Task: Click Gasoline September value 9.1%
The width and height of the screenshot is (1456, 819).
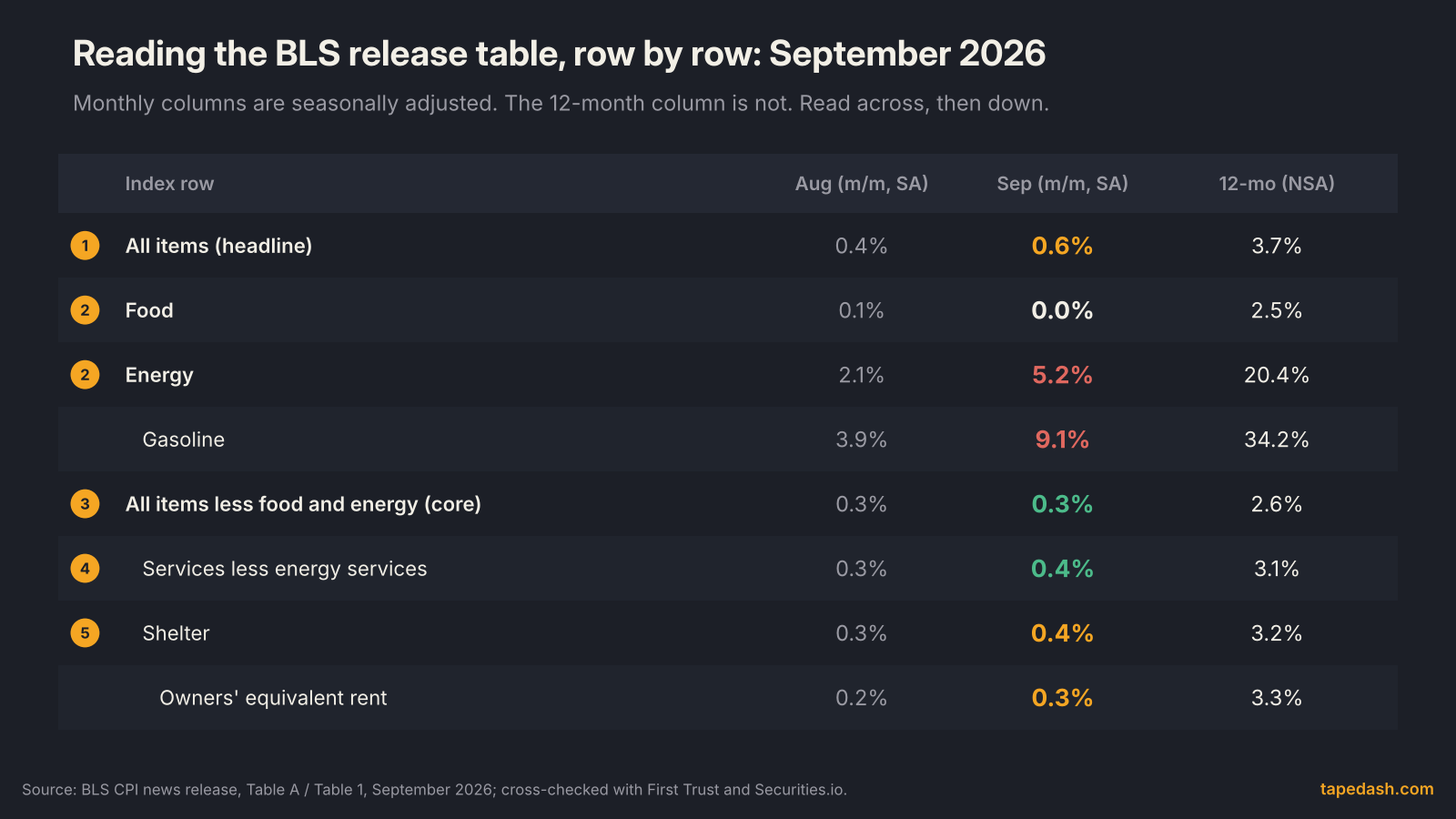Action: (x=1062, y=440)
